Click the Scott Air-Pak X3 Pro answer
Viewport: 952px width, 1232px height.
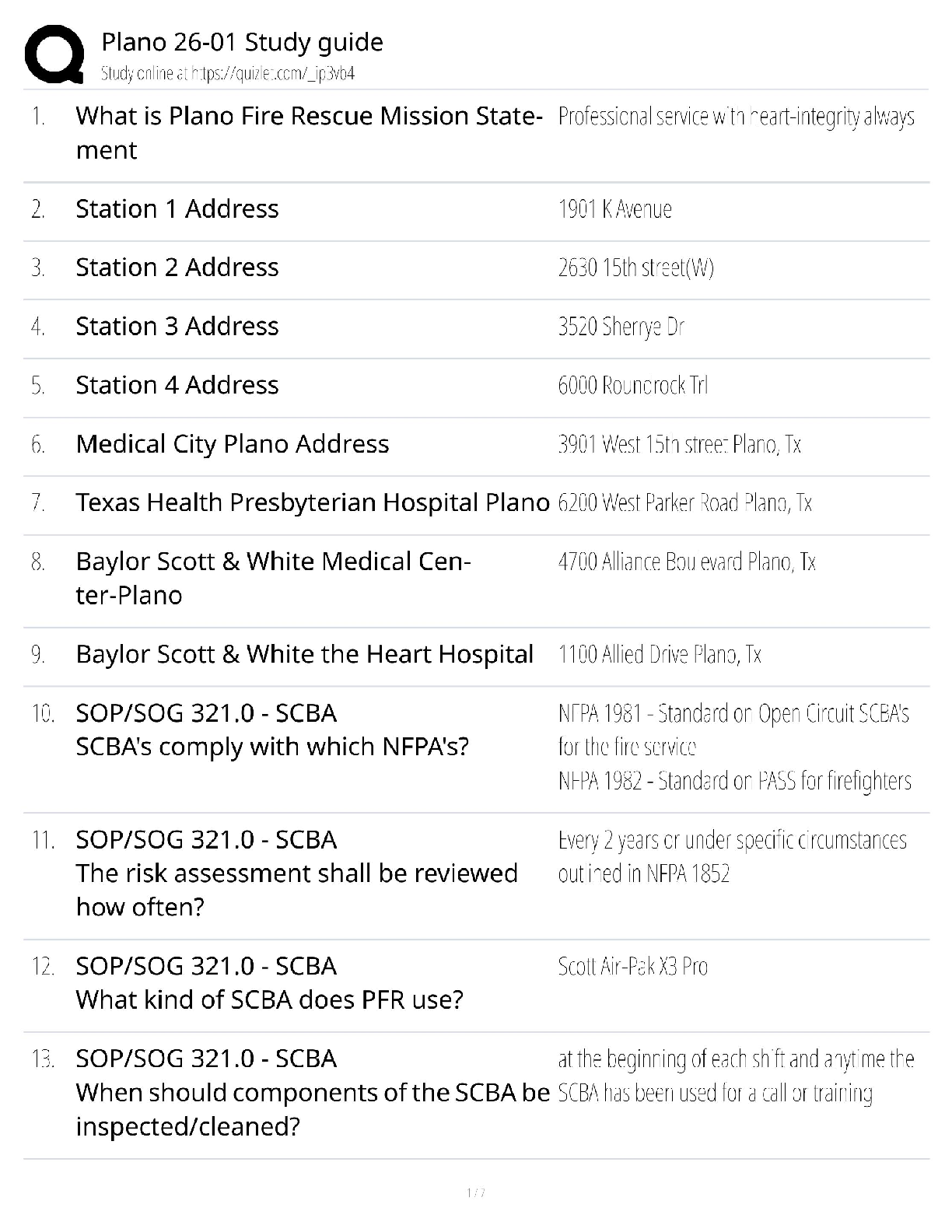pos(632,967)
